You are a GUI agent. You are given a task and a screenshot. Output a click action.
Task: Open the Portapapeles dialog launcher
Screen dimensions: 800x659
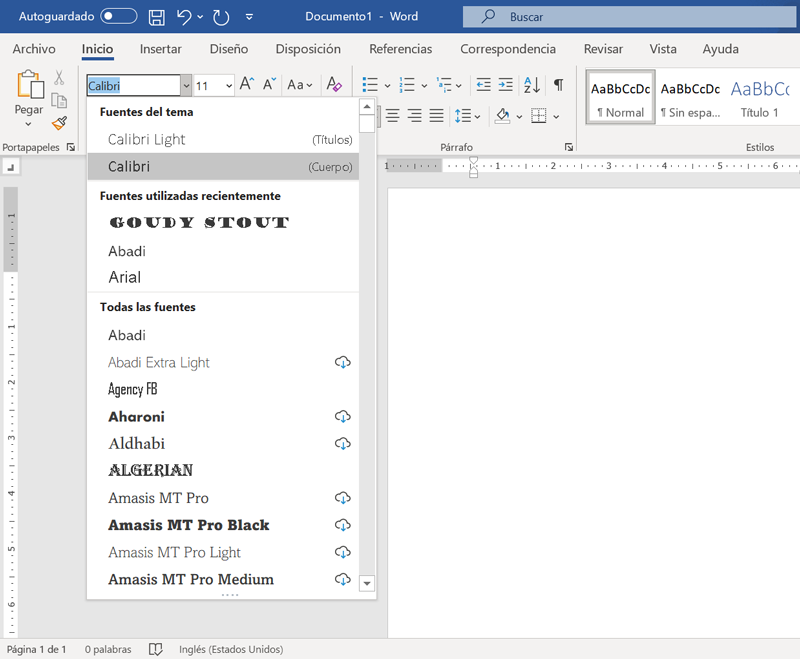point(71,147)
